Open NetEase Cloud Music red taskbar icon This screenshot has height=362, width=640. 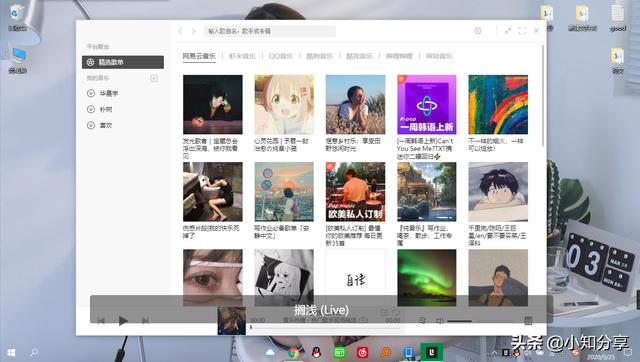pos(362,352)
